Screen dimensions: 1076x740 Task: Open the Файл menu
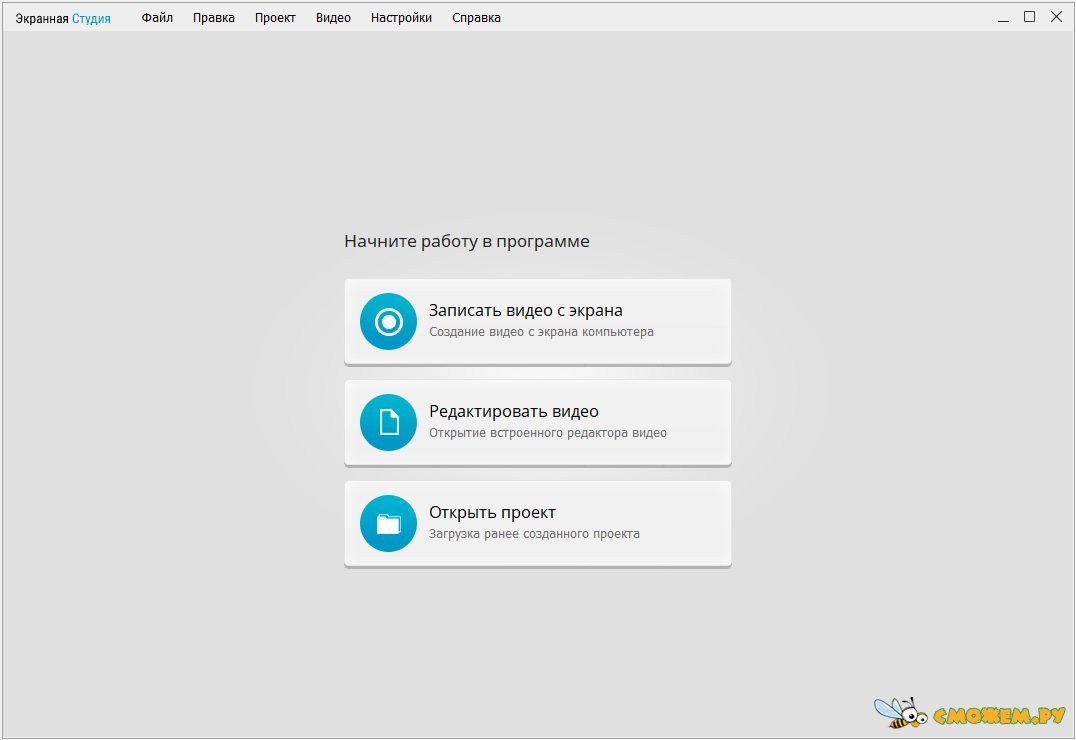point(157,18)
